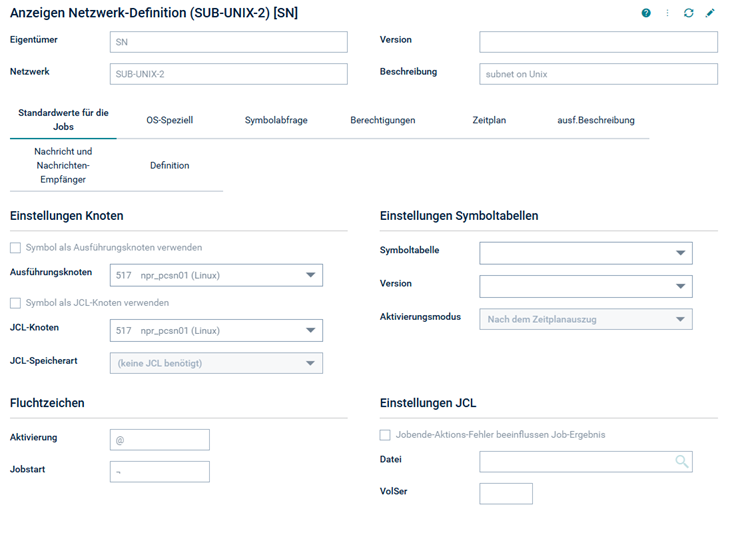Viewport: 734px width, 549px height.
Task: Toggle Symbol als JCL-Knoten verwenden checkbox
Action: coord(15,303)
